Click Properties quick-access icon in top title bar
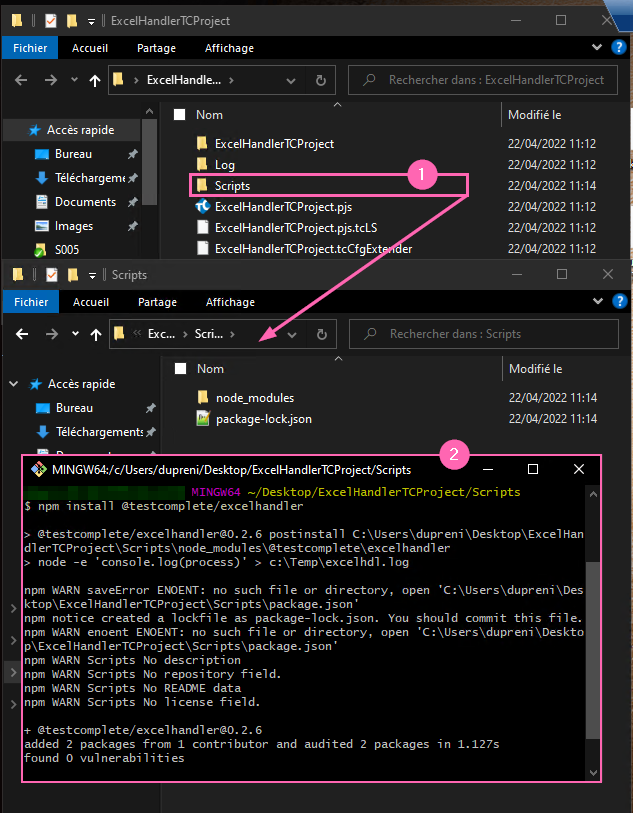Viewport: 633px width, 813px height. (51, 21)
